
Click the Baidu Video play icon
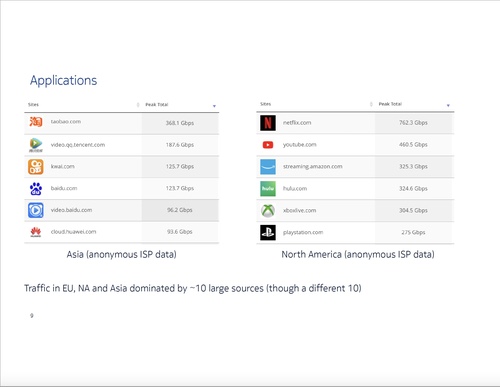(36, 210)
